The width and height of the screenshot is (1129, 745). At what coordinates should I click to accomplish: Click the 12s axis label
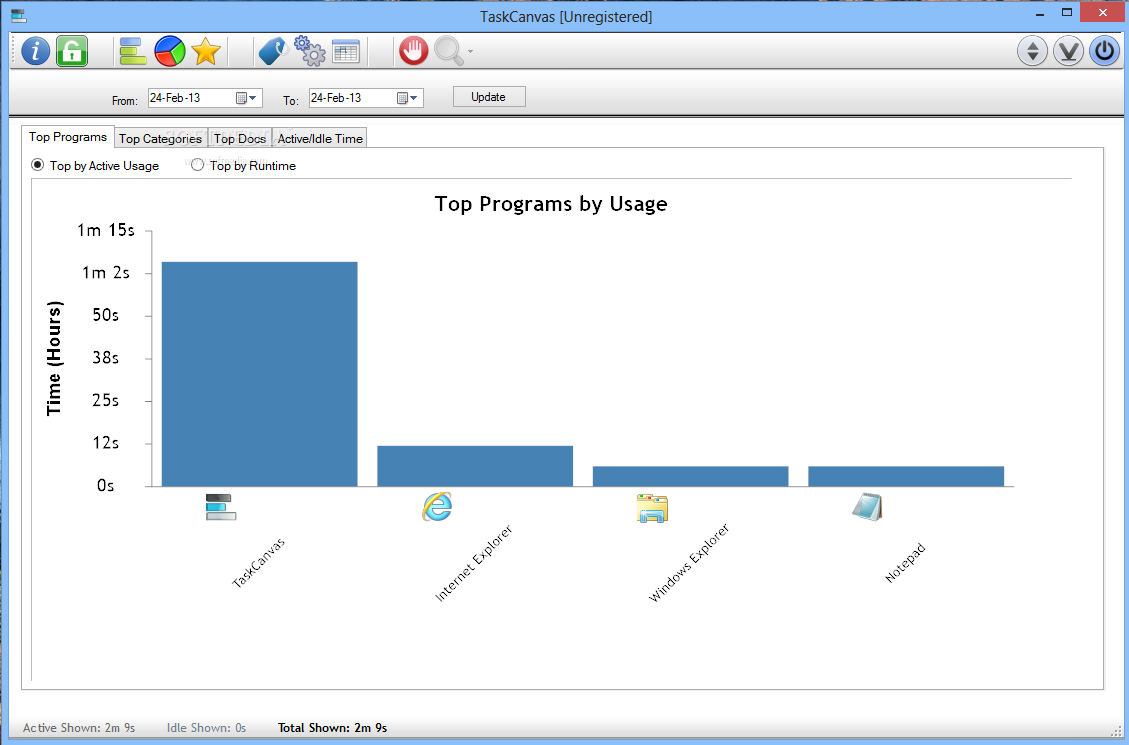click(106, 443)
